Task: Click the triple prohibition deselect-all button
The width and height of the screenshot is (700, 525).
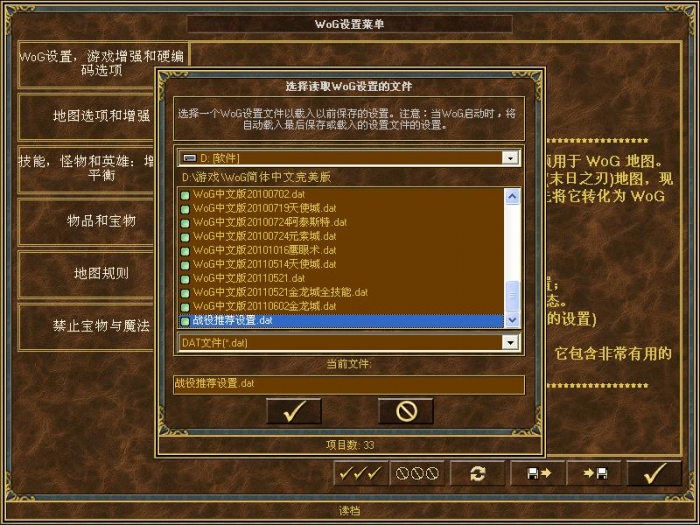Action: [417, 473]
